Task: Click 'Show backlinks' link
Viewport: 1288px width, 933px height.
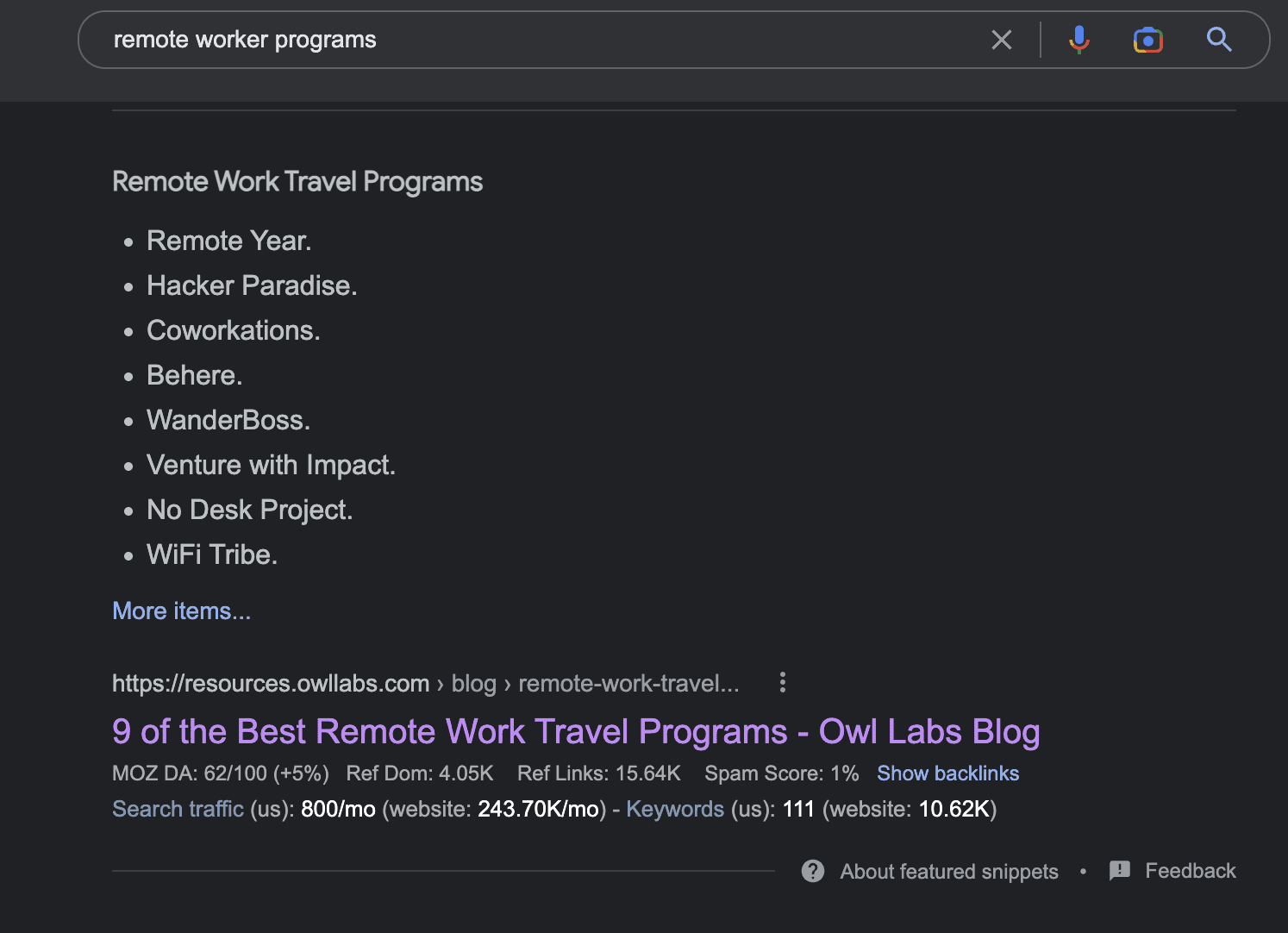Action: (947, 773)
